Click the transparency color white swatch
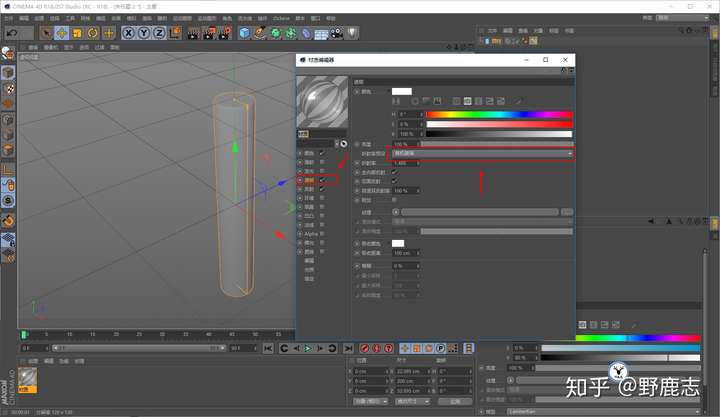Viewport: 720px width, 417px height. coord(402,91)
